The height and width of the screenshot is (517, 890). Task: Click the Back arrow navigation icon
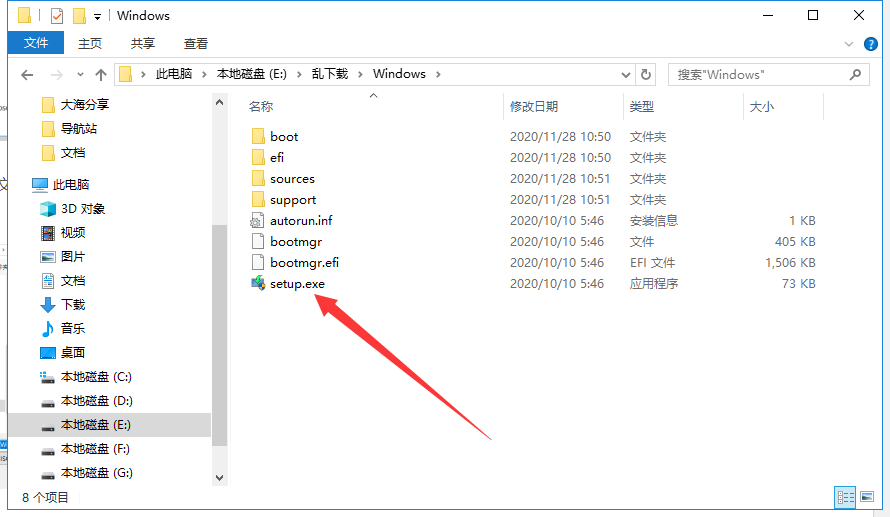coord(27,75)
